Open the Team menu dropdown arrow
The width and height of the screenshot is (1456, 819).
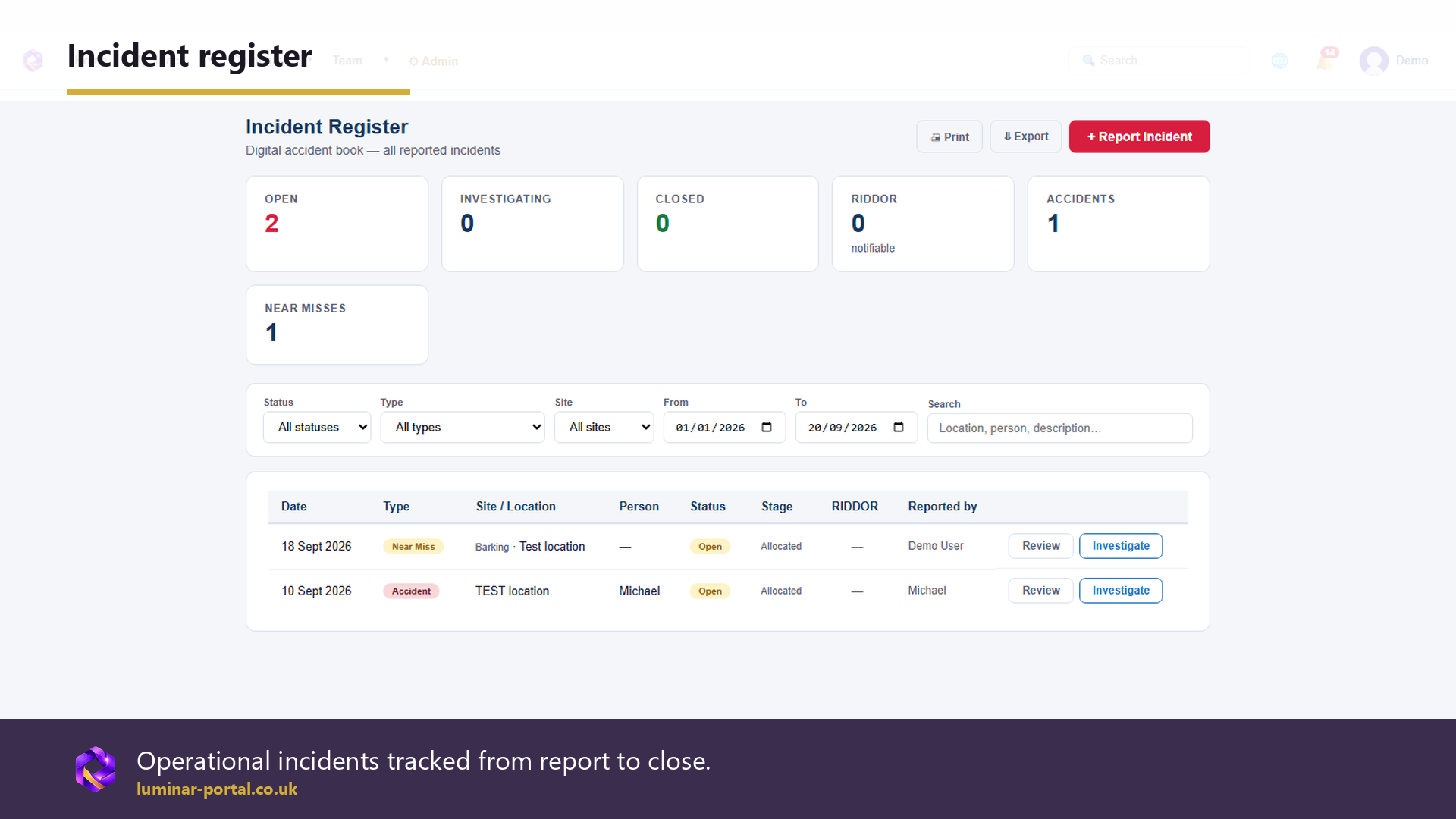(x=386, y=60)
